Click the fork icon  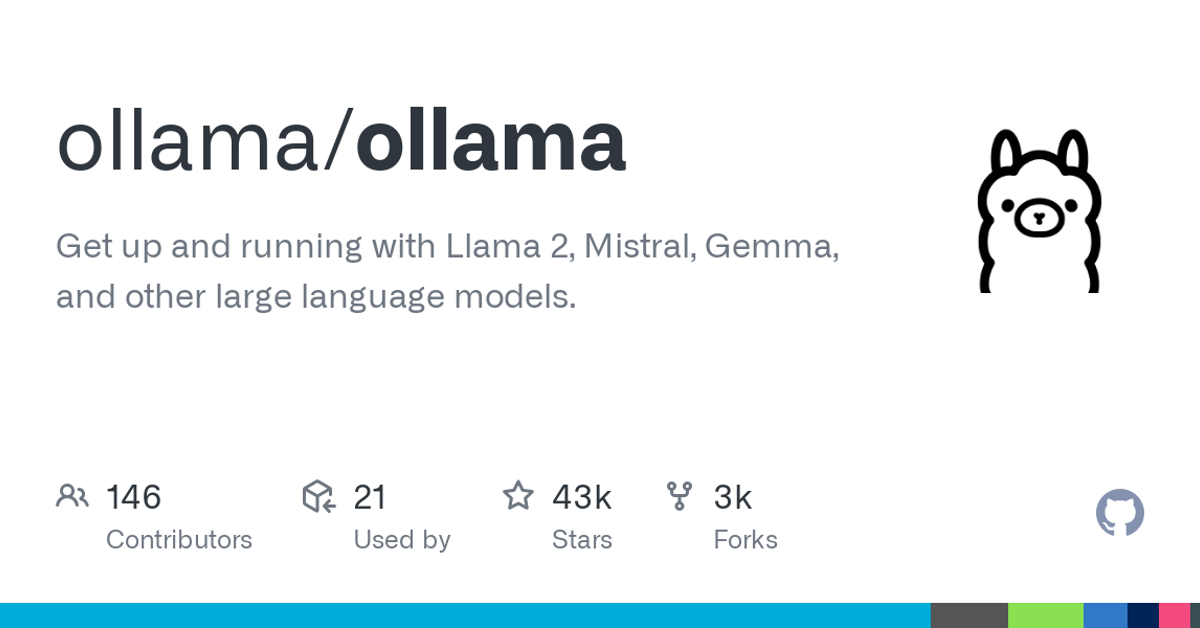680,496
